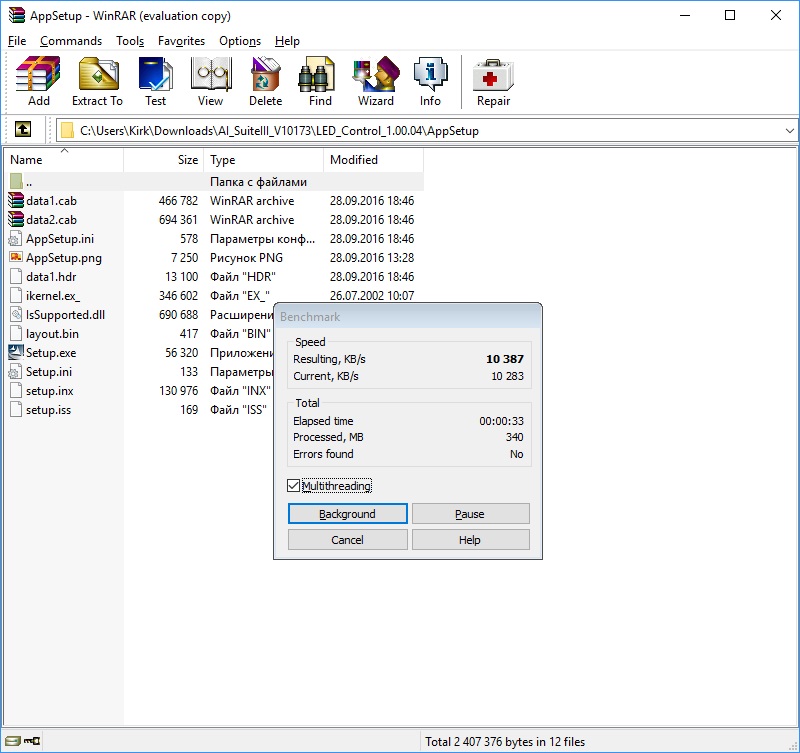Sort by the Type column header
800x753 pixels.
pyautogui.click(x=264, y=160)
